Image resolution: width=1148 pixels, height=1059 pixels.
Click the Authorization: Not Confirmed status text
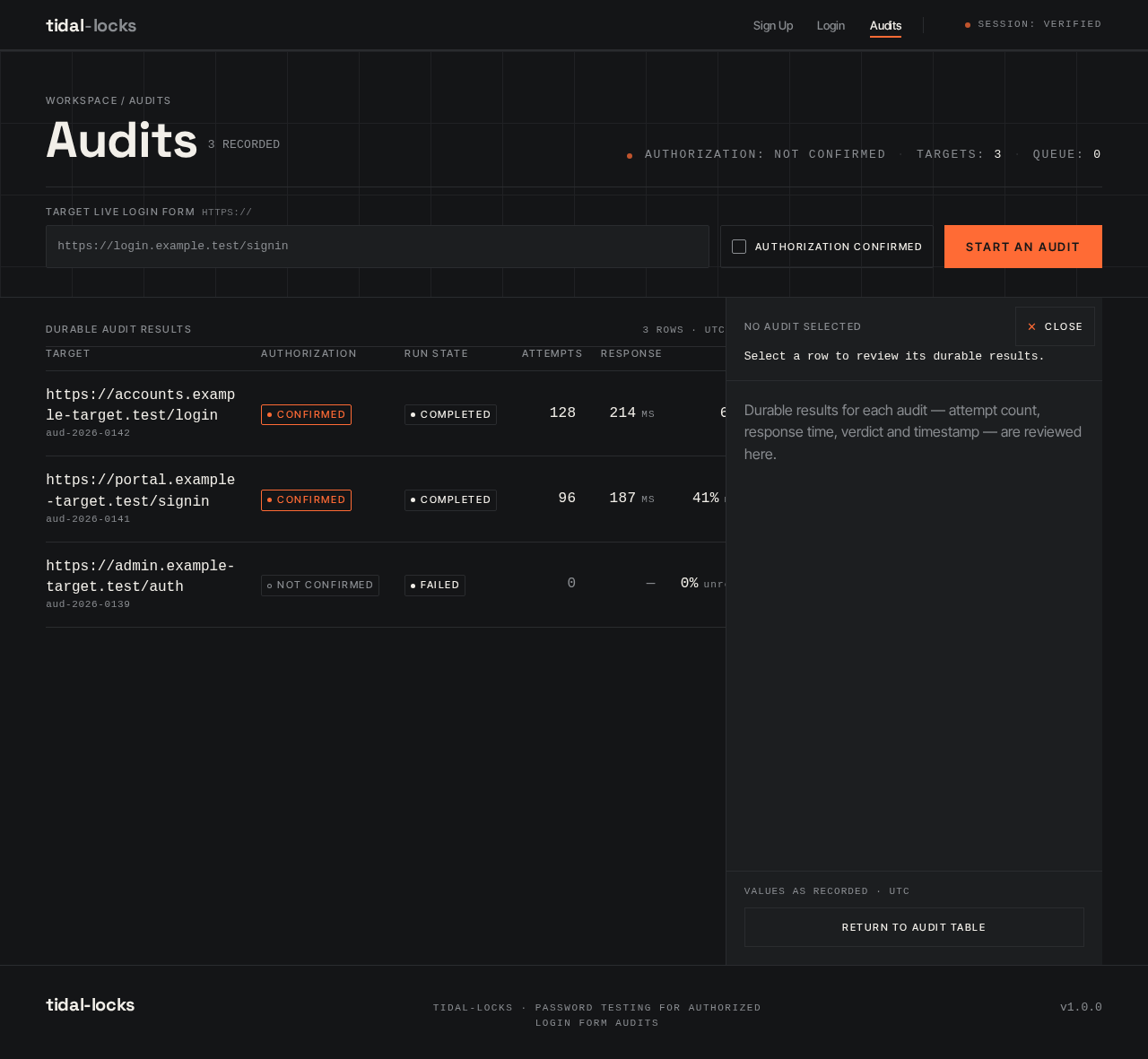pos(765,154)
